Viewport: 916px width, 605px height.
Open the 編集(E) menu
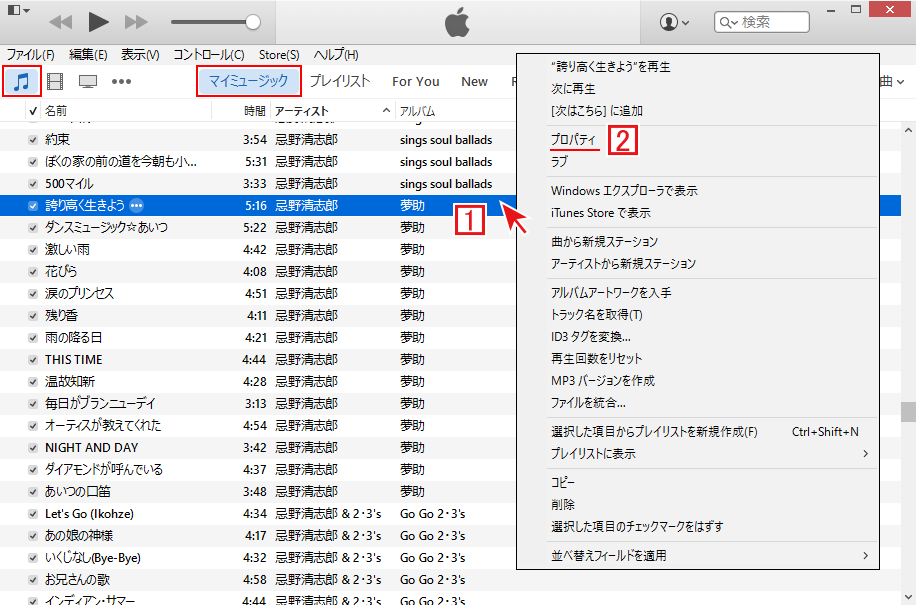pos(88,55)
